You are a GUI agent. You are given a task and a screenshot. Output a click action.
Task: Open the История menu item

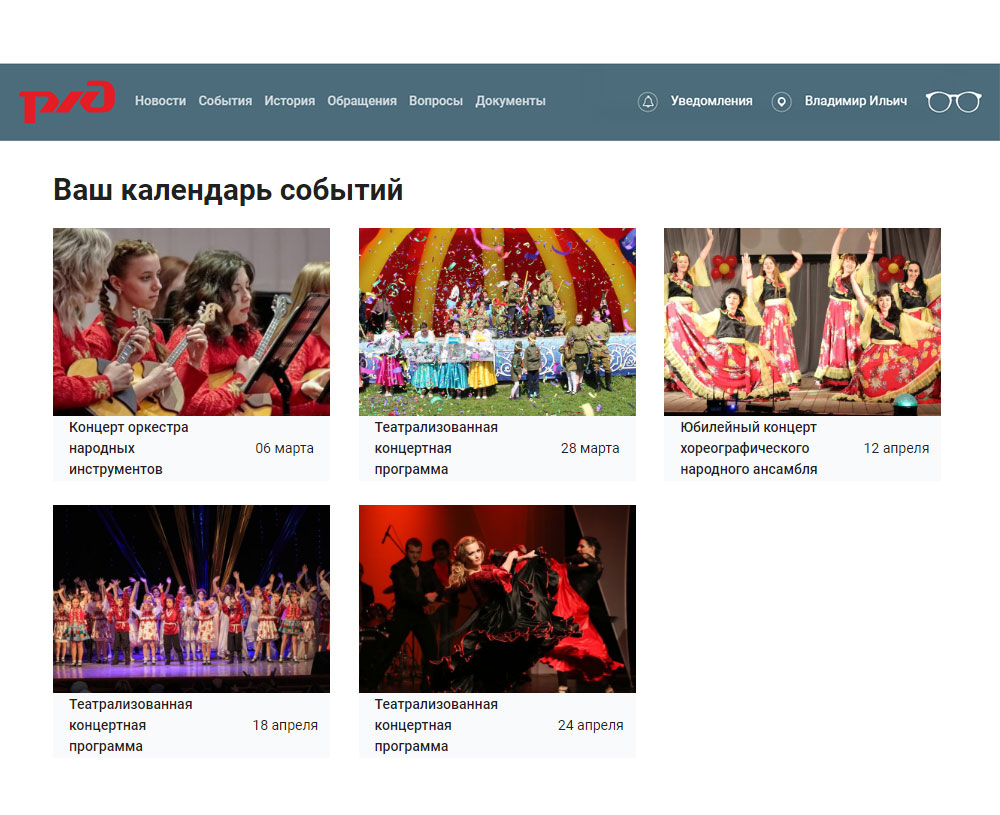tap(289, 101)
